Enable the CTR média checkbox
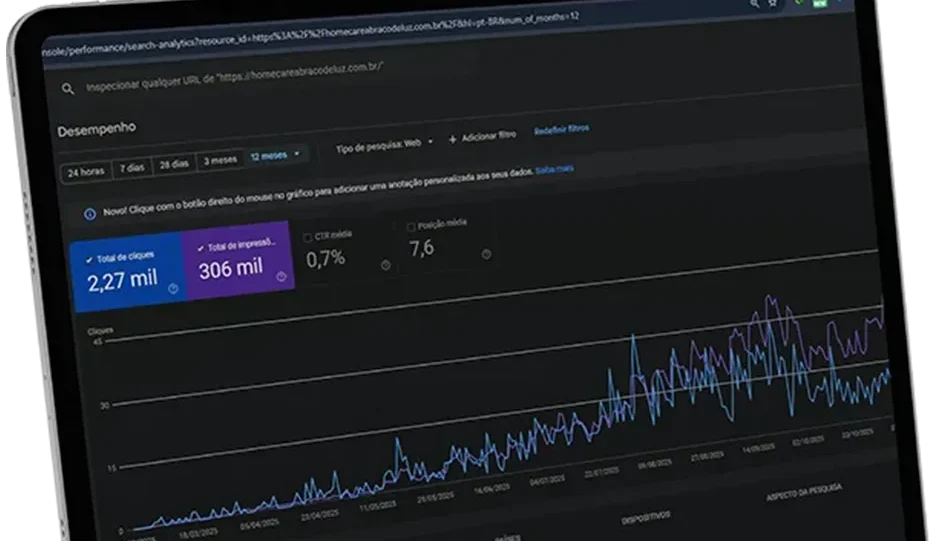Viewport: 936px width, 541px height. [308, 236]
